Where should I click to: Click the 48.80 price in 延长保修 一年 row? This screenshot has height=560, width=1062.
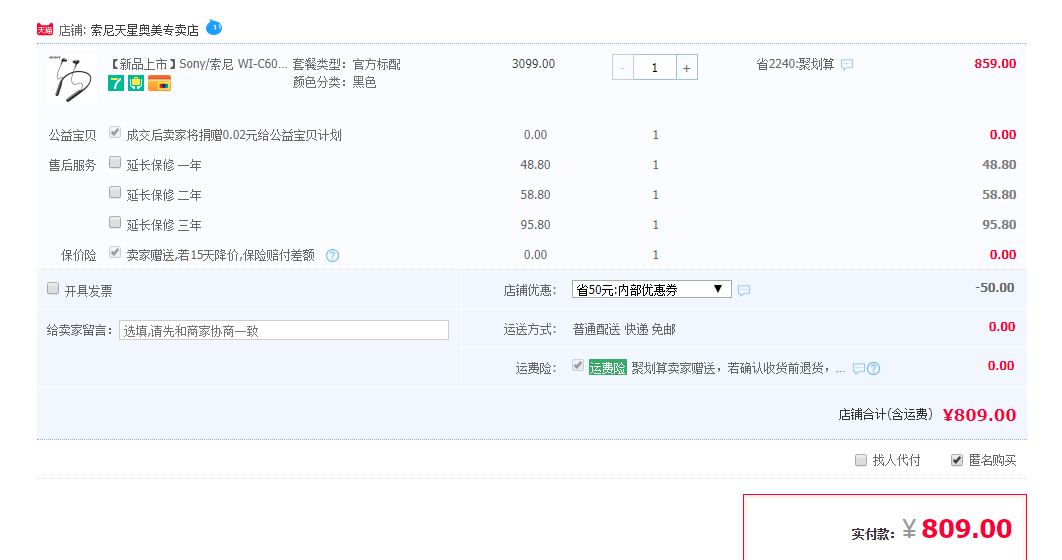click(x=535, y=165)
